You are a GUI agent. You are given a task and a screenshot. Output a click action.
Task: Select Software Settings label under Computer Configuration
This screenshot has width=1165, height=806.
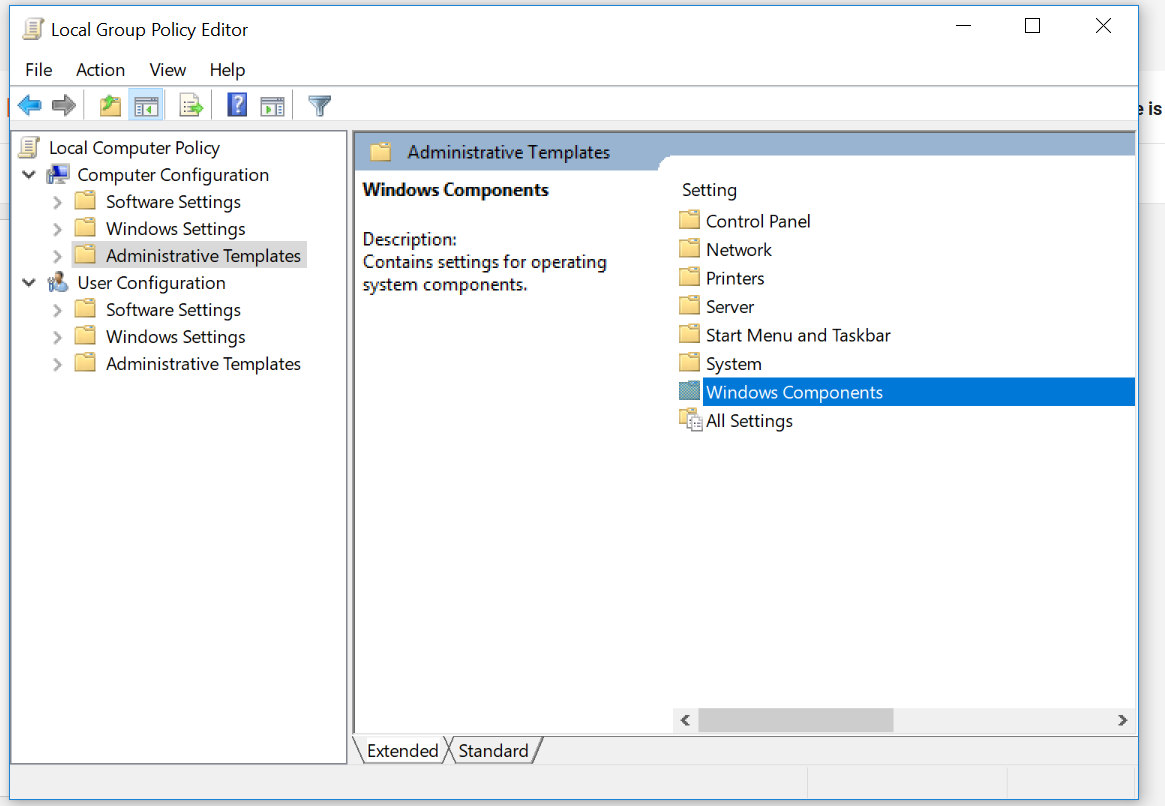coord(173,202)
